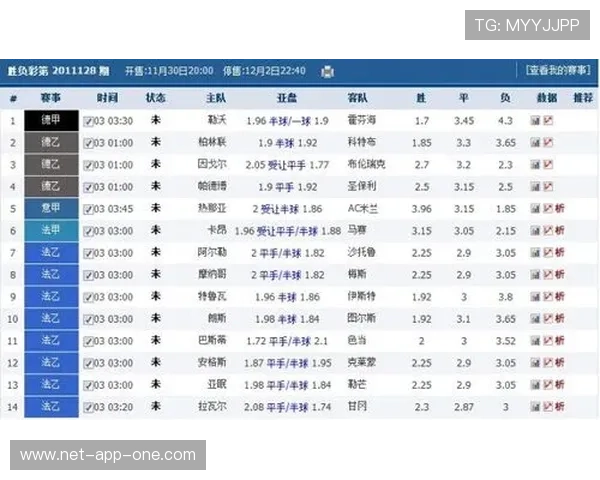Image resolution: width=600 pixels, height=480 pixels.
Task: Click handicap 受让平手 in row 3
Action: 287,165
